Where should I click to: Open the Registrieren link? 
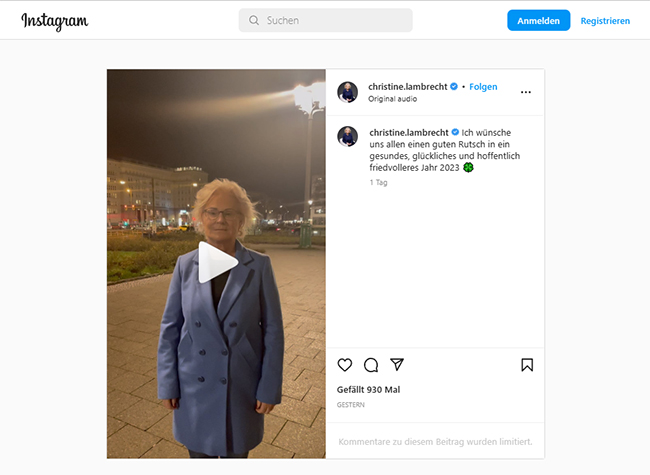click(x=605, y=21)
